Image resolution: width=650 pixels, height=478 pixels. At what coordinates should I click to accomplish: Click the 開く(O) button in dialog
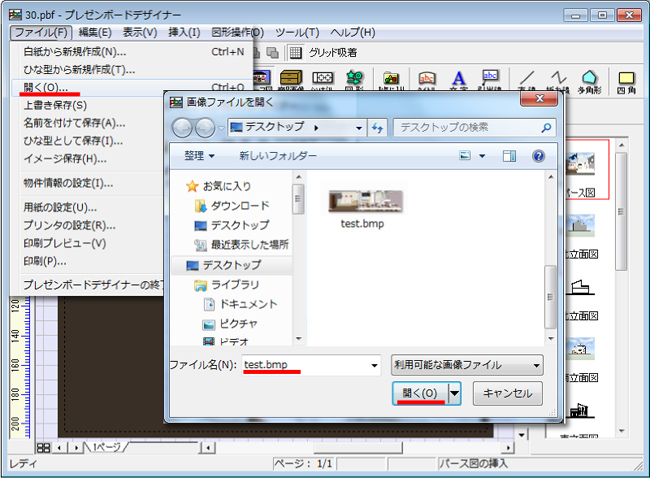tap(419, 394)
